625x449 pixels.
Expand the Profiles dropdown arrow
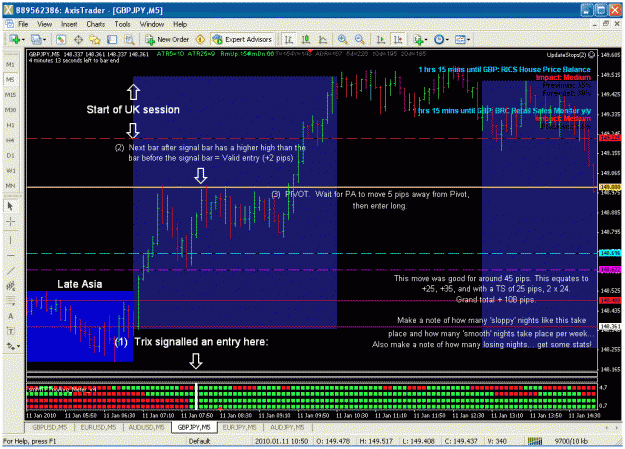coord(44,40)
